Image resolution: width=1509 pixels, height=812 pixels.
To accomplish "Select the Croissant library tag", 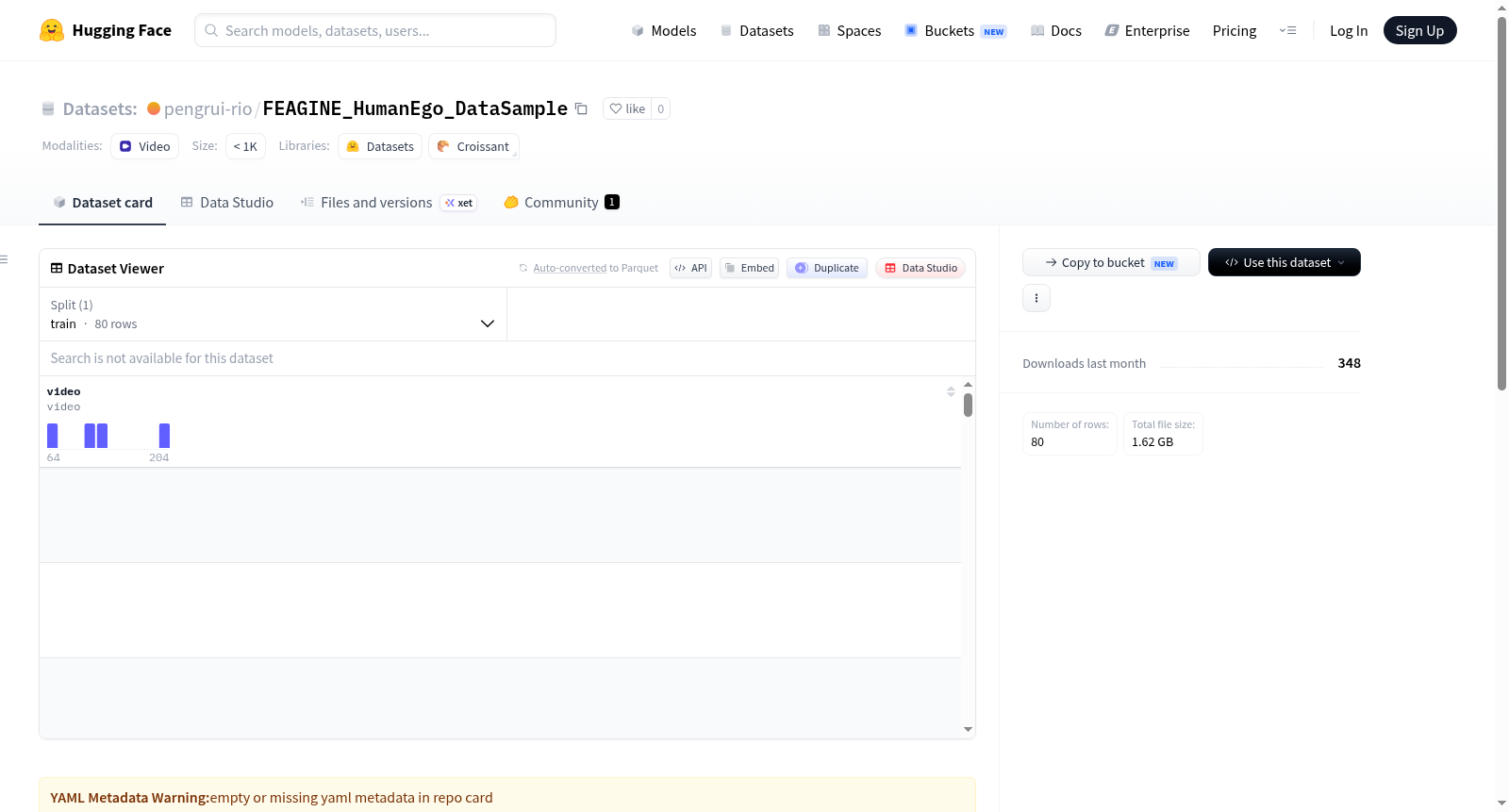I will [x=473, y=146].
